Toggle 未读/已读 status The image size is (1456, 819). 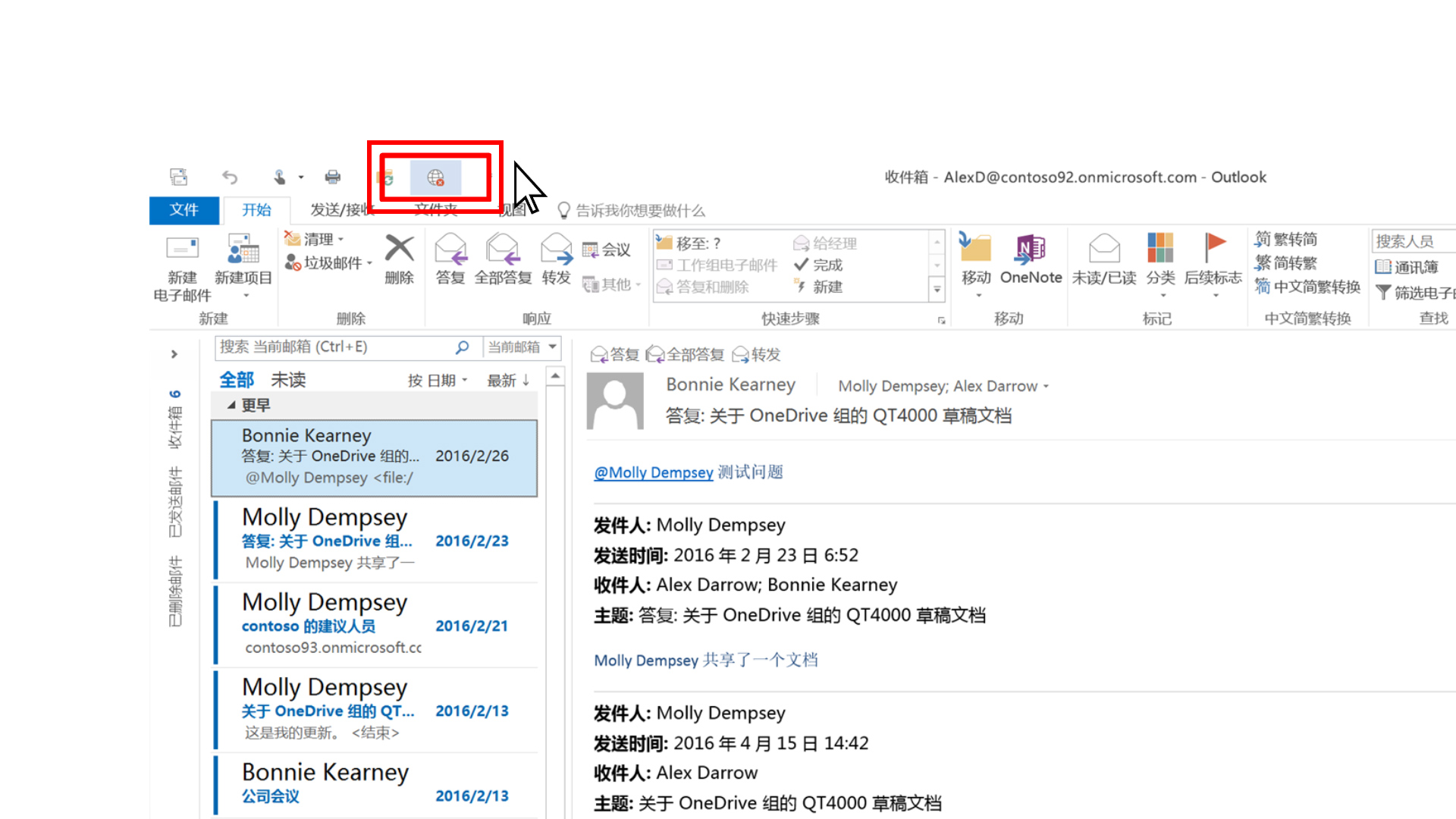coord(1104,259)
